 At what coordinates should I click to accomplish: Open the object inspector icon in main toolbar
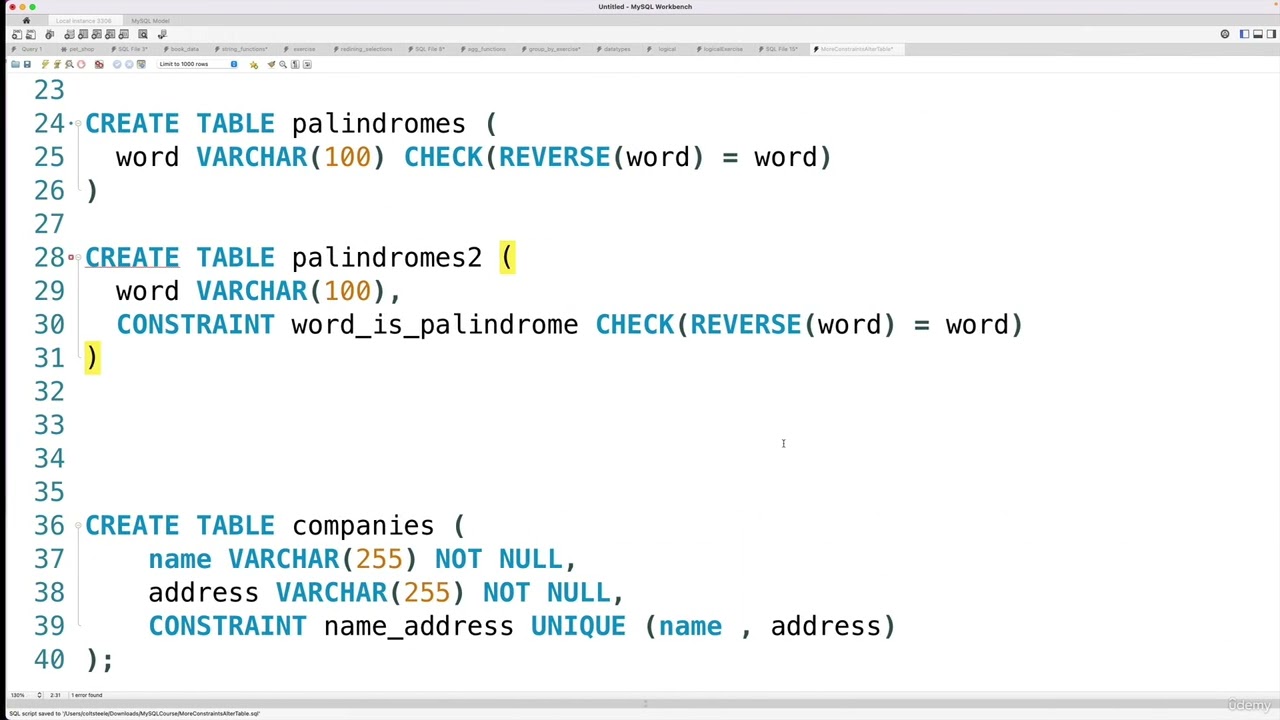tap(49, 34)
